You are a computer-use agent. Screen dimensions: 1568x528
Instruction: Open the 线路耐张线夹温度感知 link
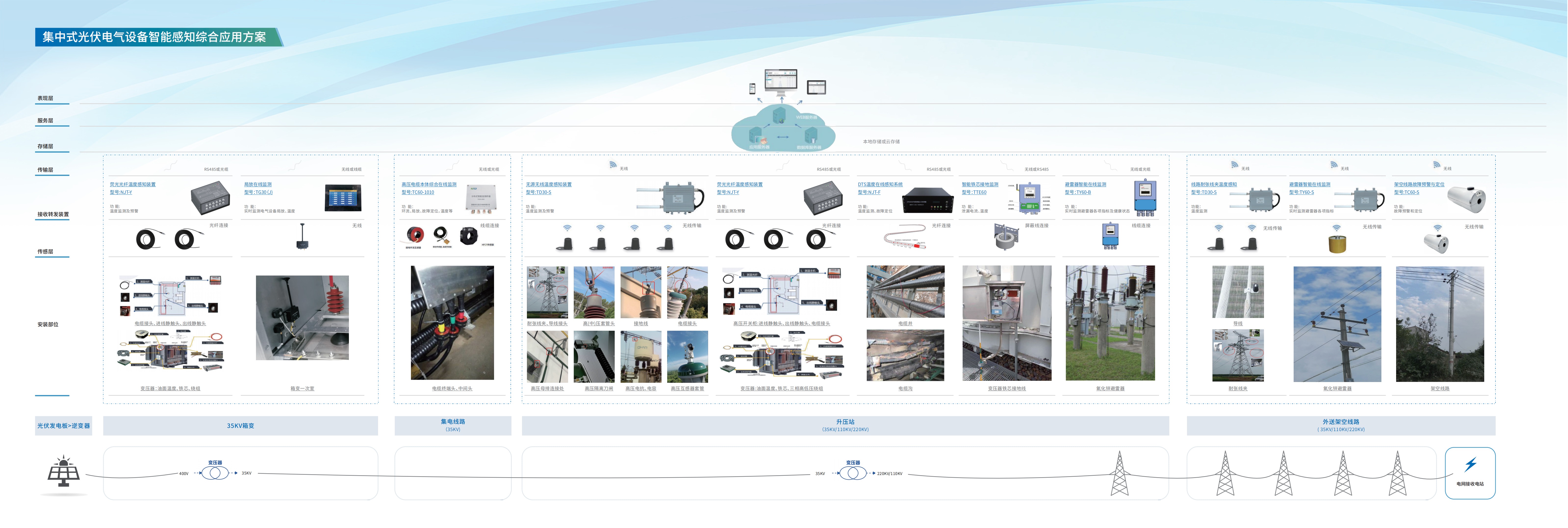tap(1214, 184)
